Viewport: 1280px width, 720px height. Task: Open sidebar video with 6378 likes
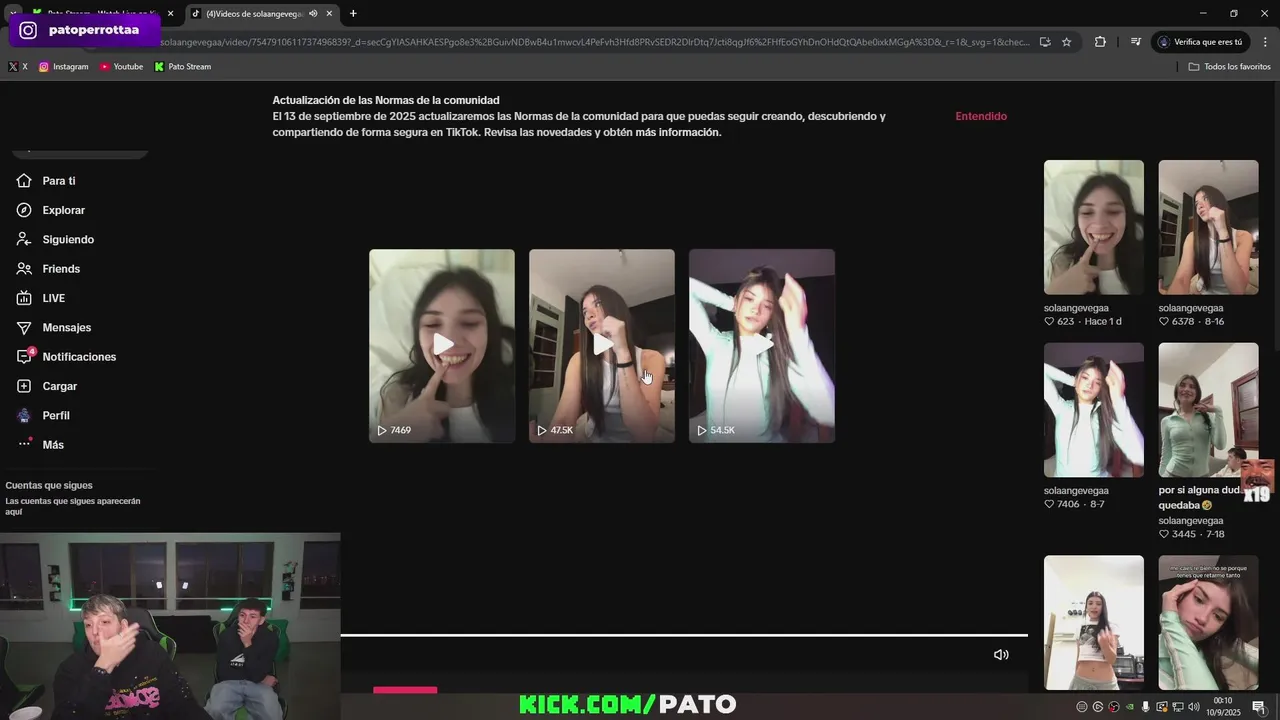coord(1209,227)
